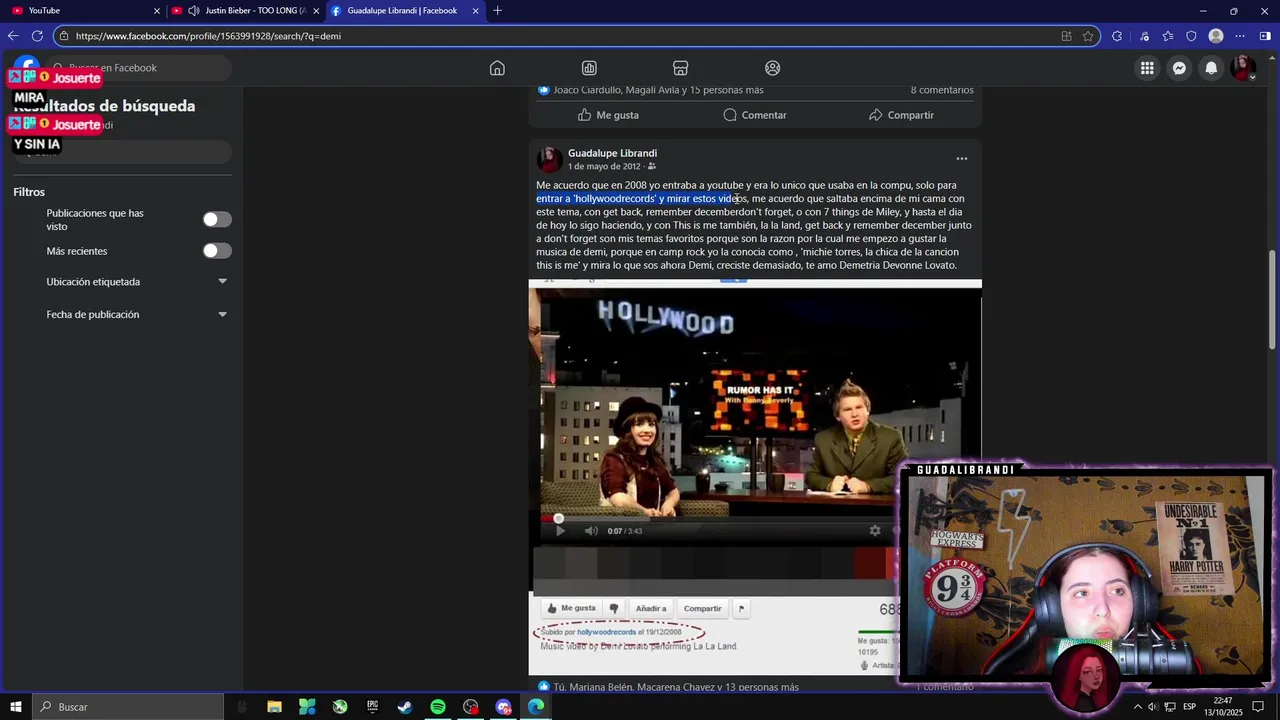Open the ESP language indicator in tray
The image size is (1280, 720).
[x=1189, y=707]
